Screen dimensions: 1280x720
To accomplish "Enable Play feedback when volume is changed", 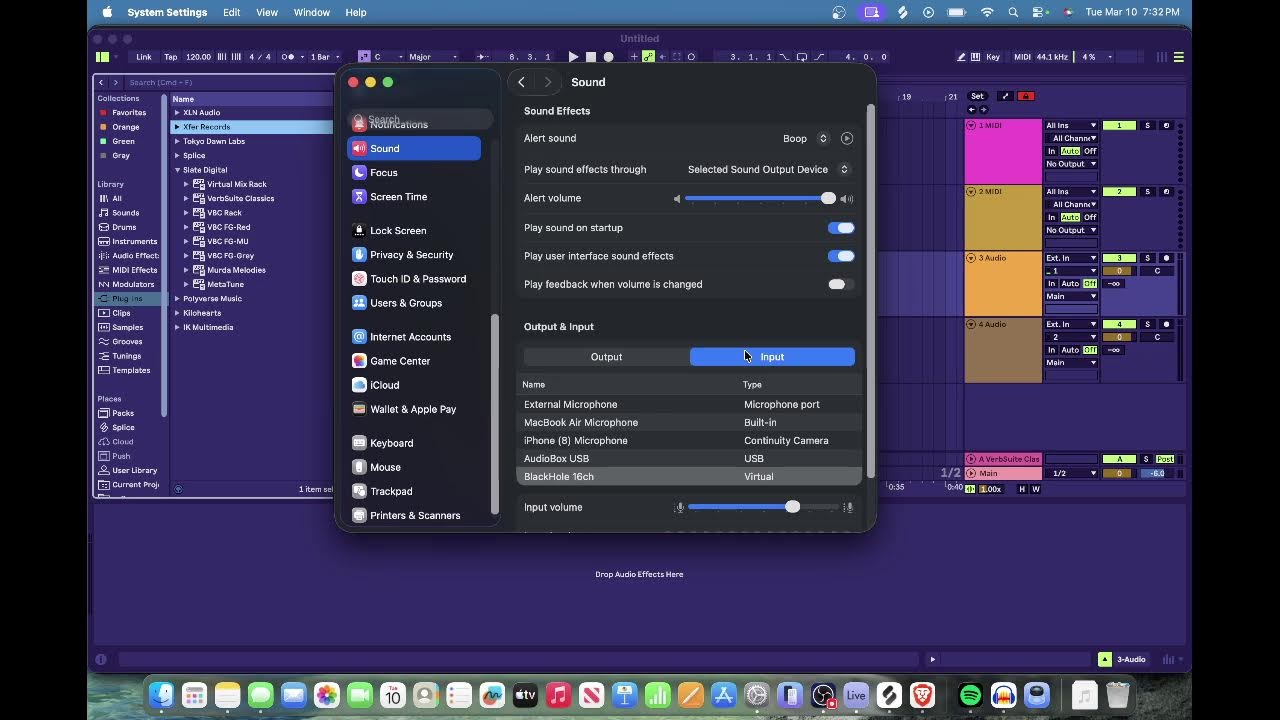I will 841,284.
